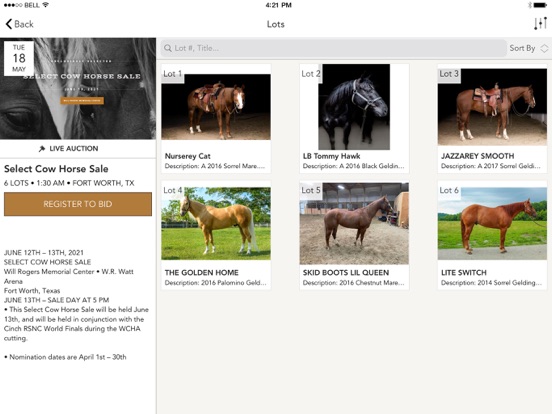Open the filter sliders icon
Screen dimensions: 552x414
coord(540,24)
